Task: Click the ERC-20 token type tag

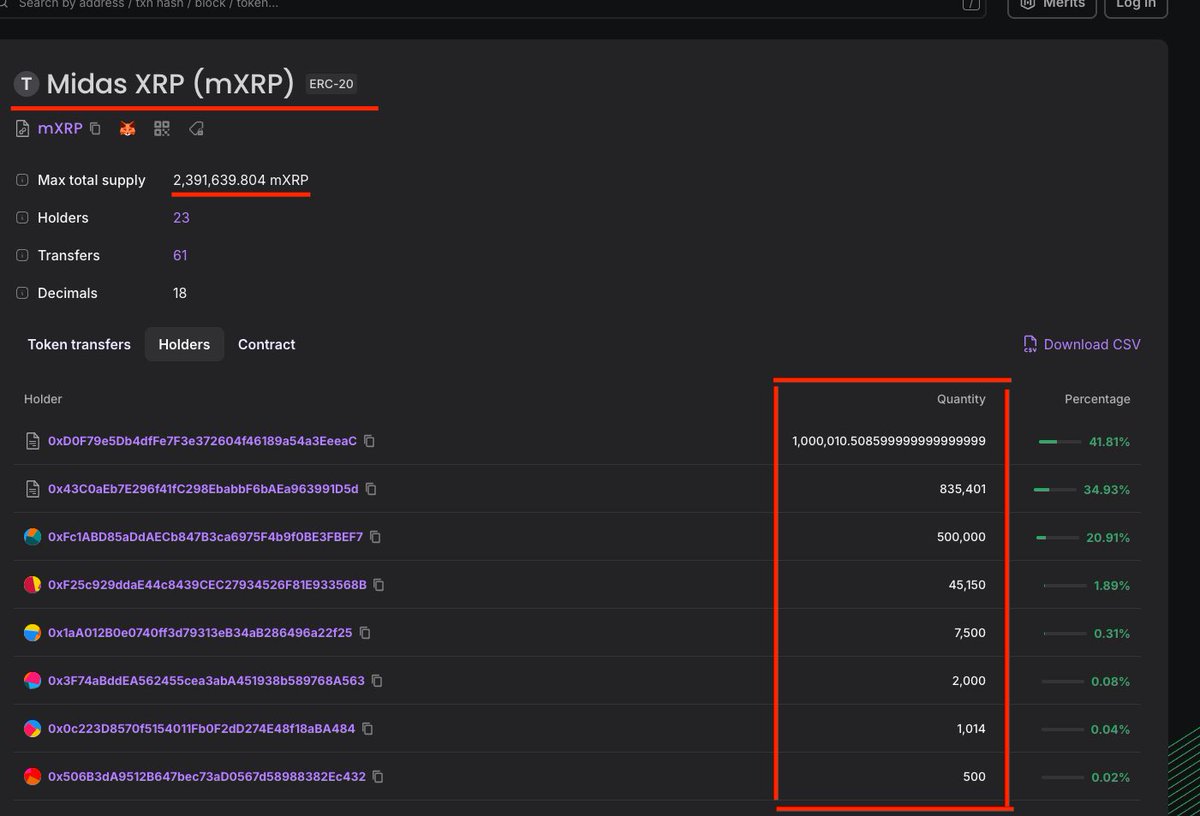Action: (331, 84)
